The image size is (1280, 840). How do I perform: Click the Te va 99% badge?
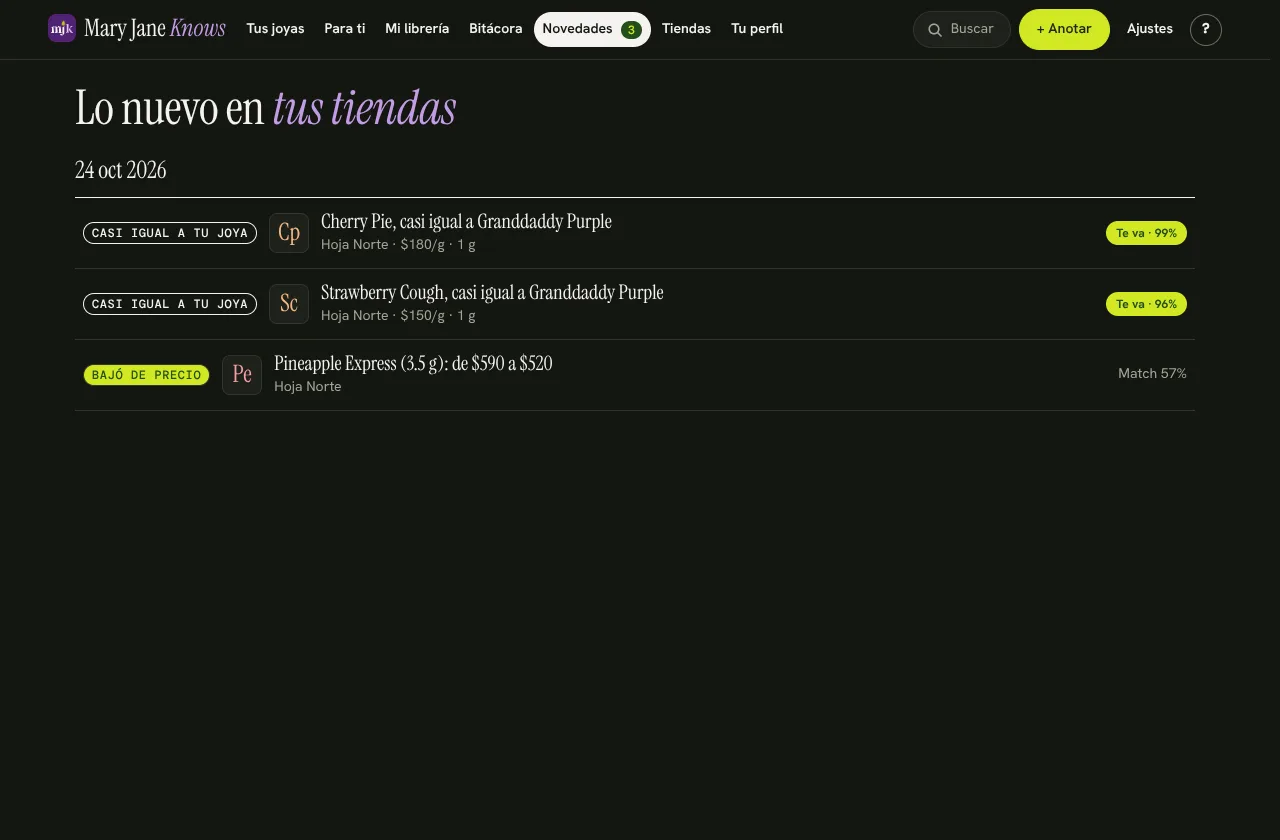pyautogui.click(x=1146, y=233)
